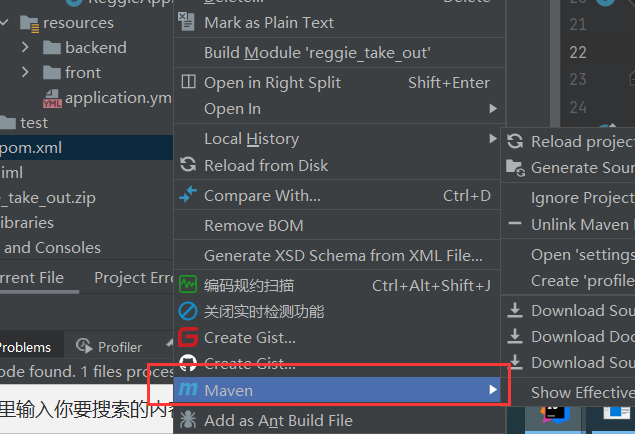Click the Open in Right Split icon

(x=187, y=83)
